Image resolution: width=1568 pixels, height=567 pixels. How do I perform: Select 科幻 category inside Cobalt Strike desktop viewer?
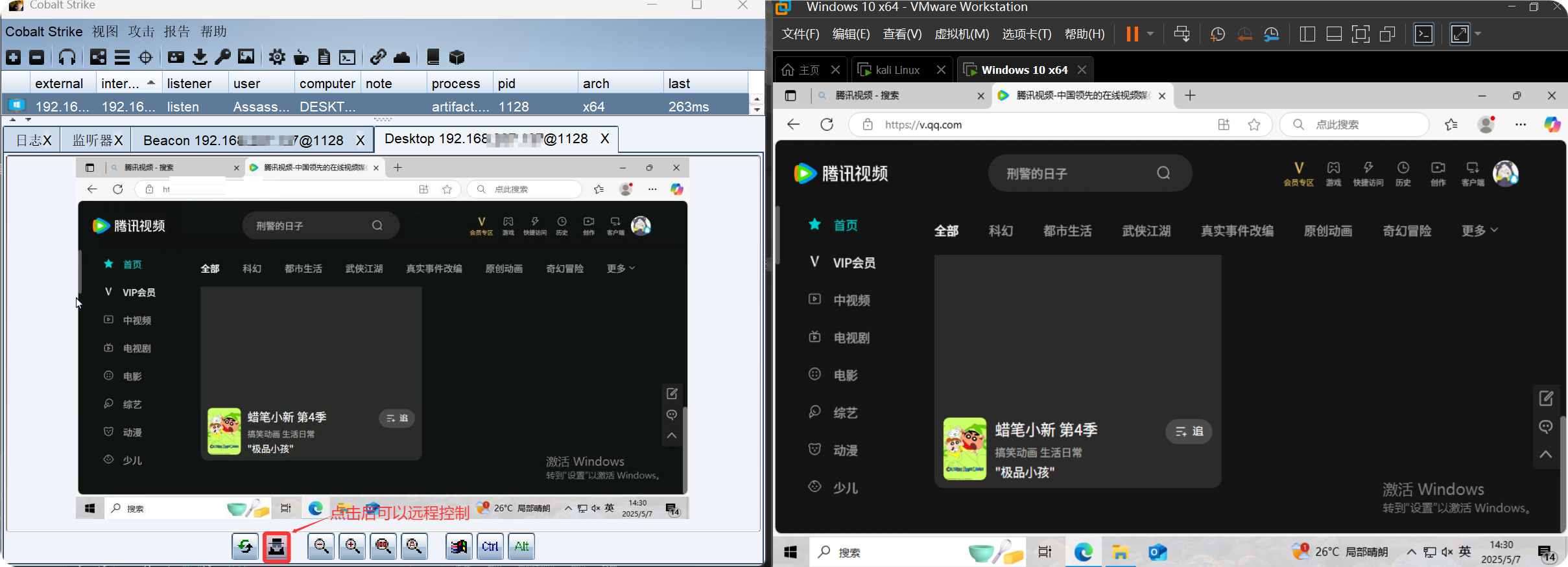252,268
